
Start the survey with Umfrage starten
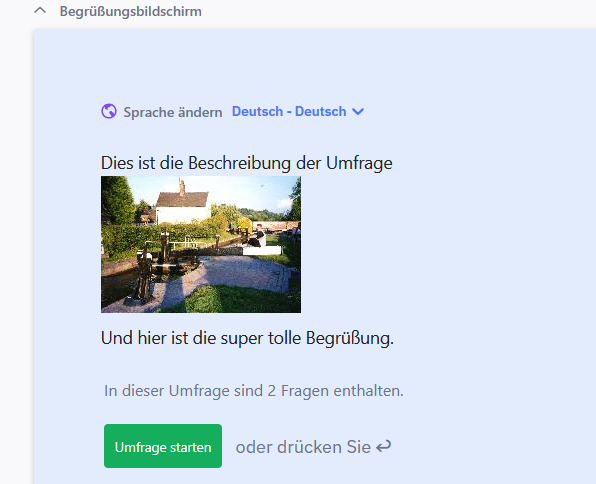coord(163,446)
